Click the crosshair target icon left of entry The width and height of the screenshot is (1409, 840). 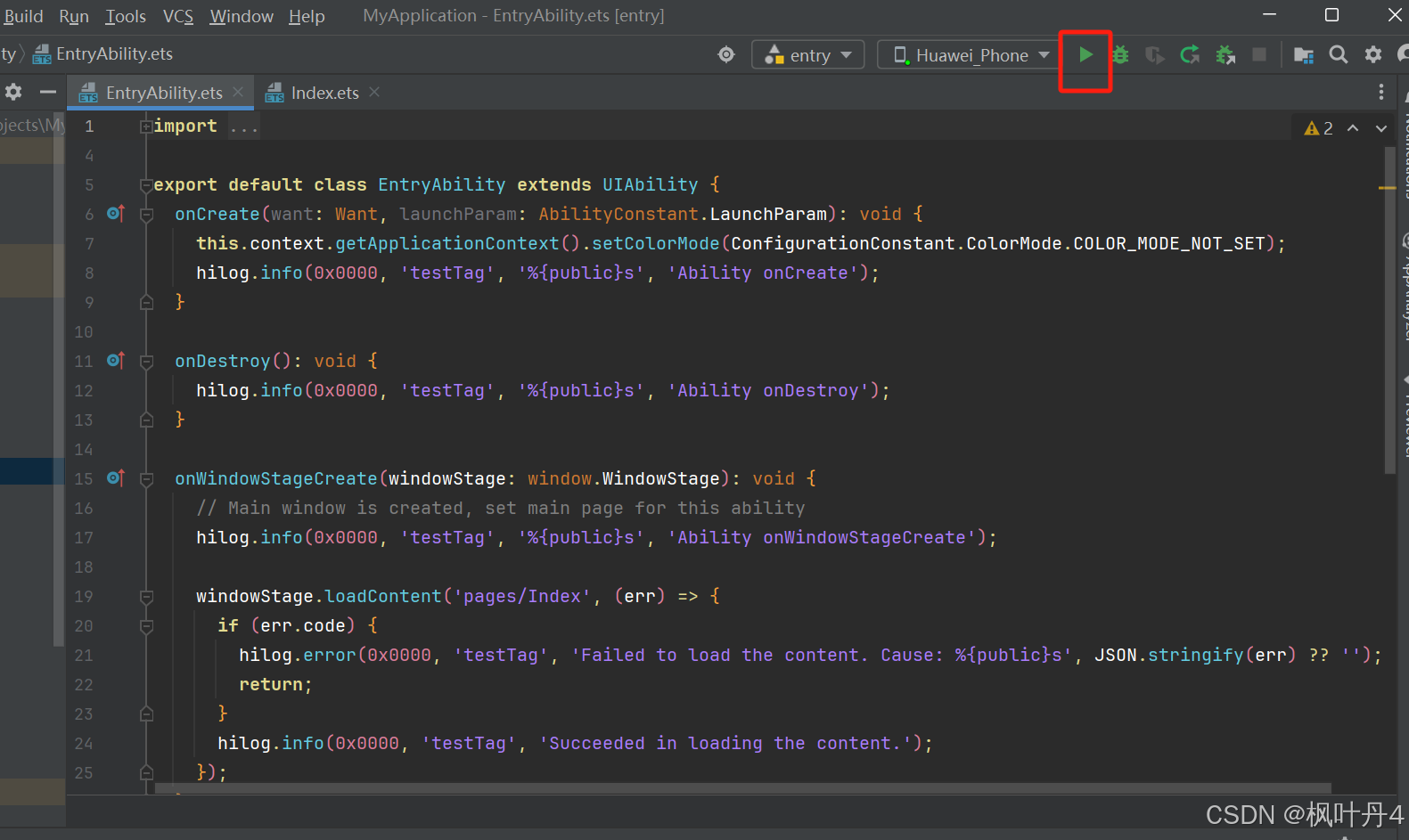pos(726,55)
